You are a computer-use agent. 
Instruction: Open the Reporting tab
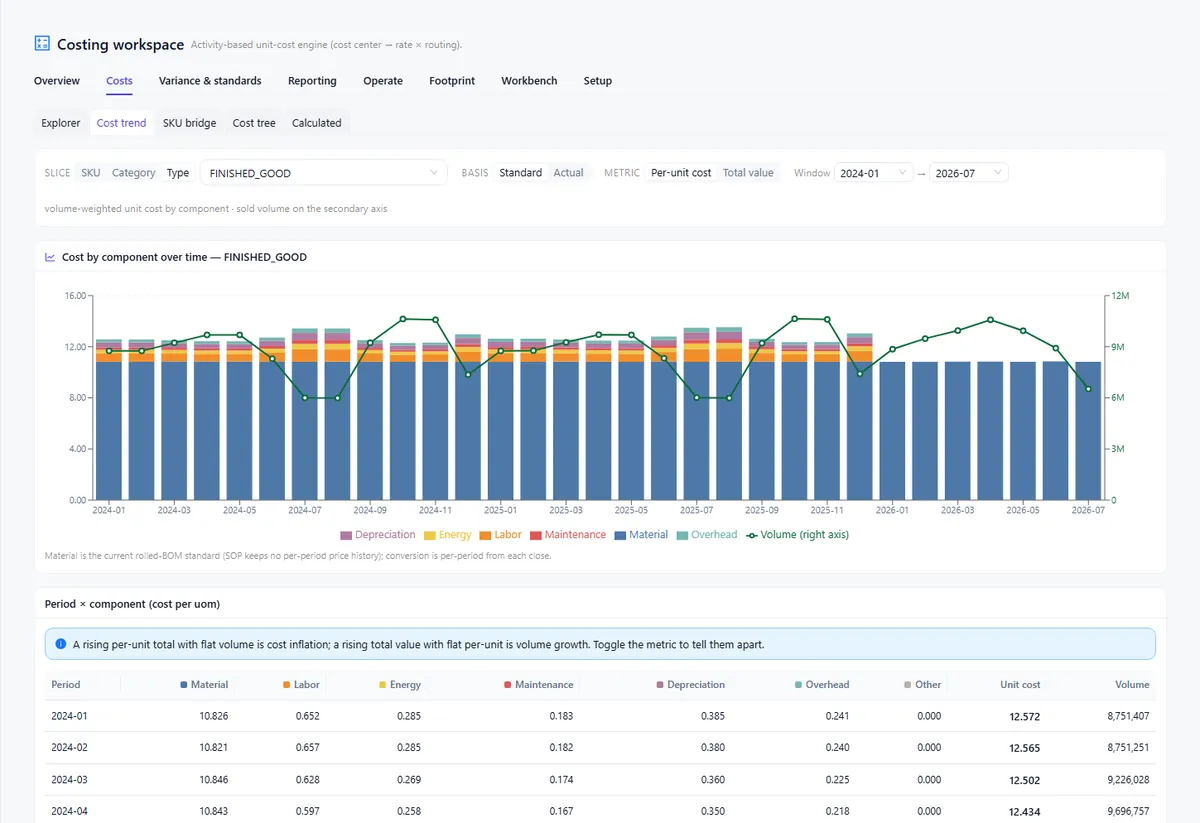point(312,81)
